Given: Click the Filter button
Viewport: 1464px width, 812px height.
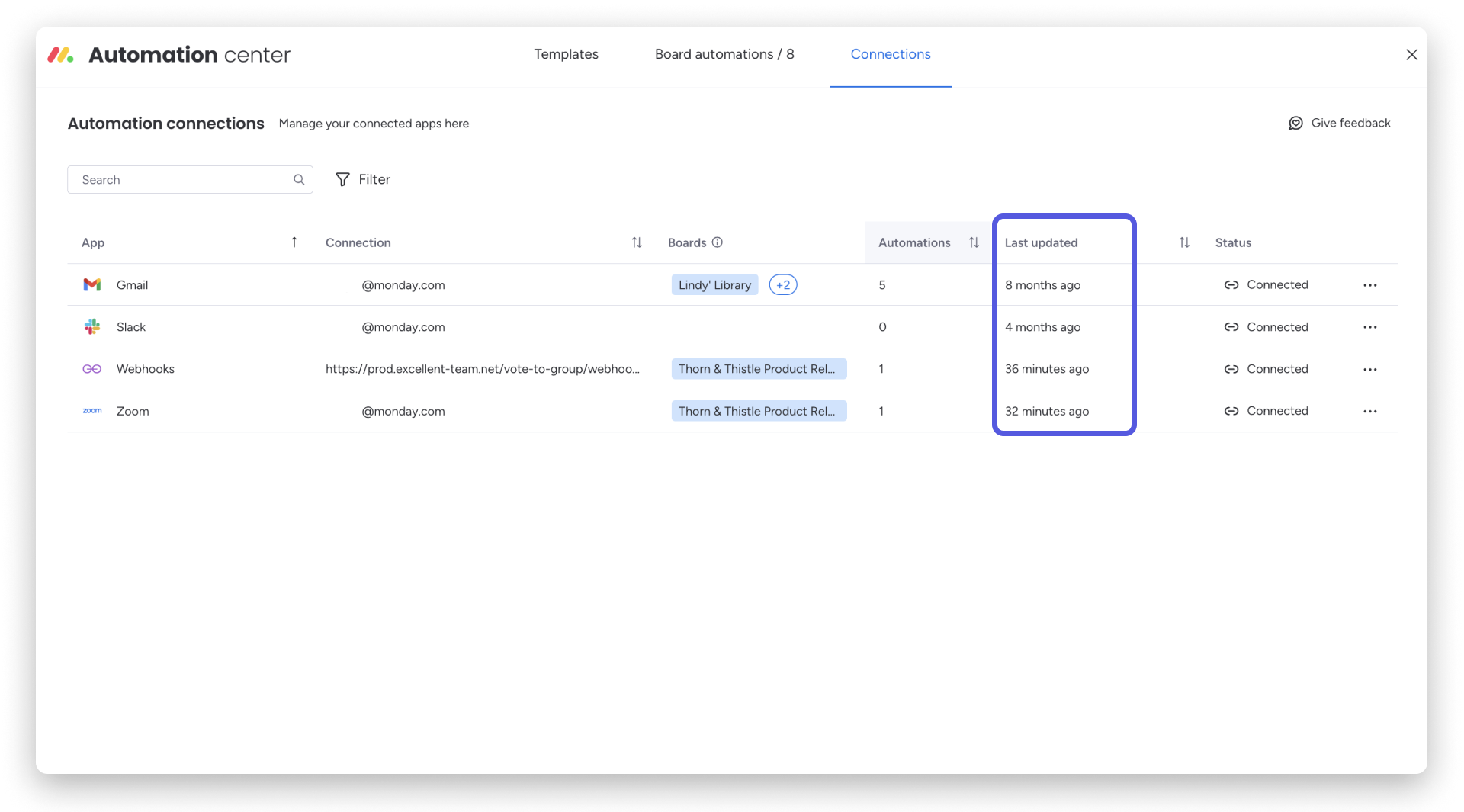Looking at the screenshot, I should [x=363, y=179].
